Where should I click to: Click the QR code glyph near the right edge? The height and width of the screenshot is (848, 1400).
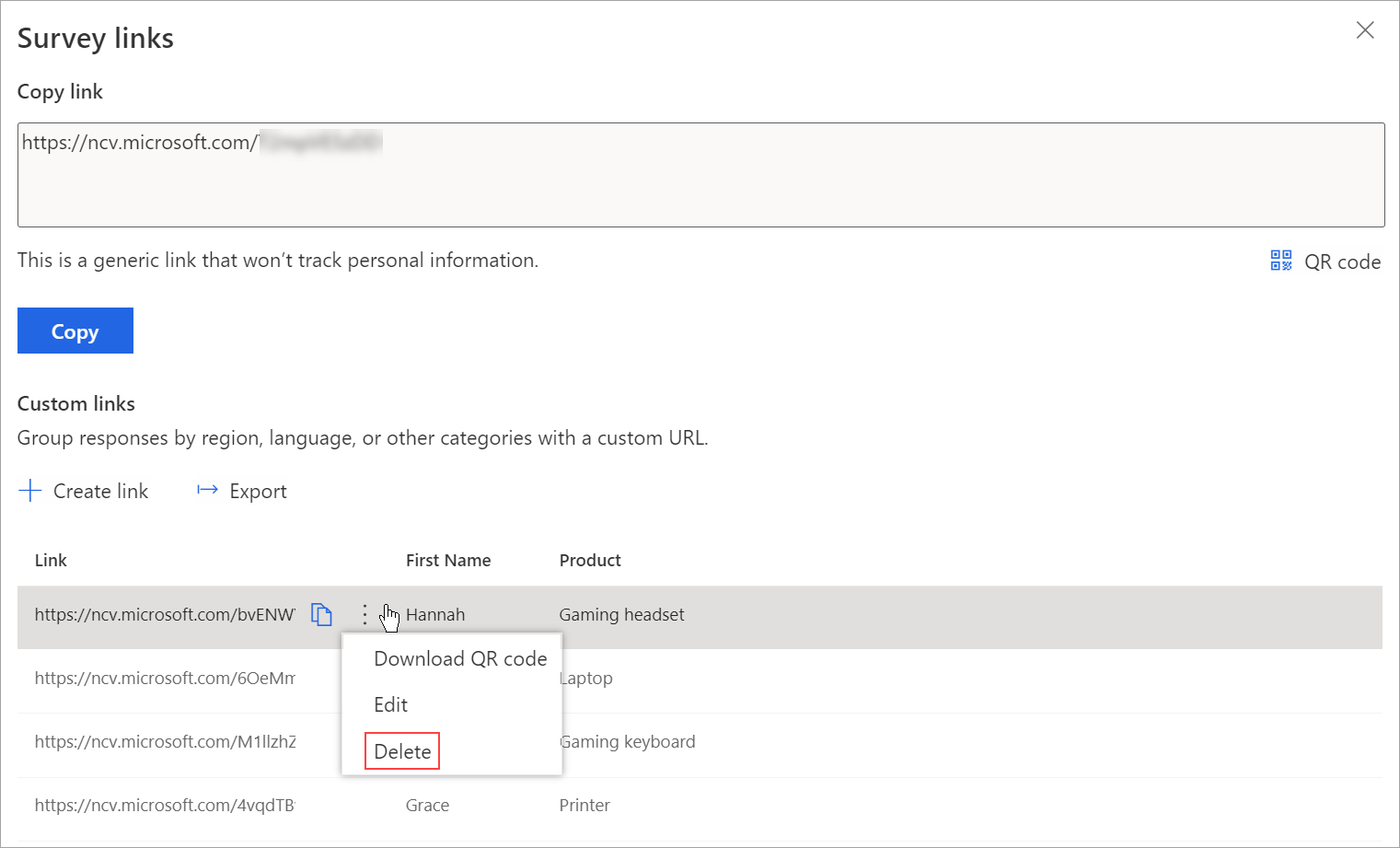point(1279,261)
